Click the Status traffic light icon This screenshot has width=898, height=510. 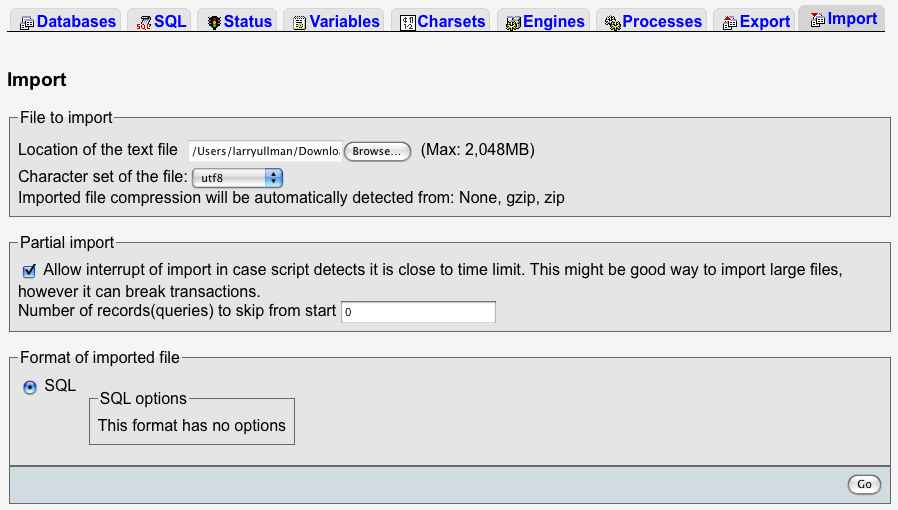click(x=214, y=22)
